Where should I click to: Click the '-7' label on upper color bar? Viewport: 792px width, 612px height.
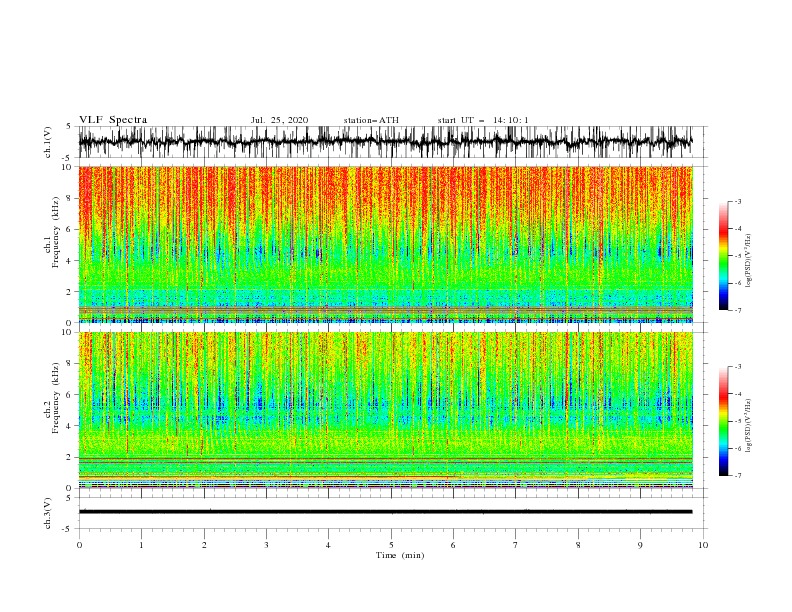737,310
